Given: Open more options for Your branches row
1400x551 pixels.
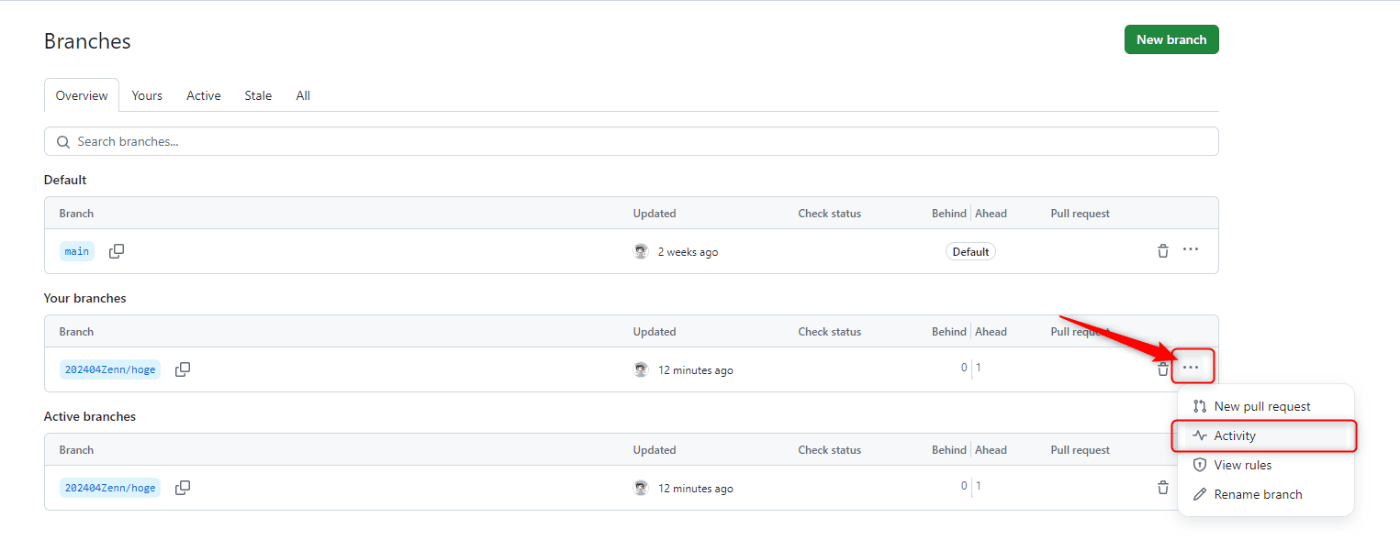Looking at the screenshot, I should coord(1190,367).
